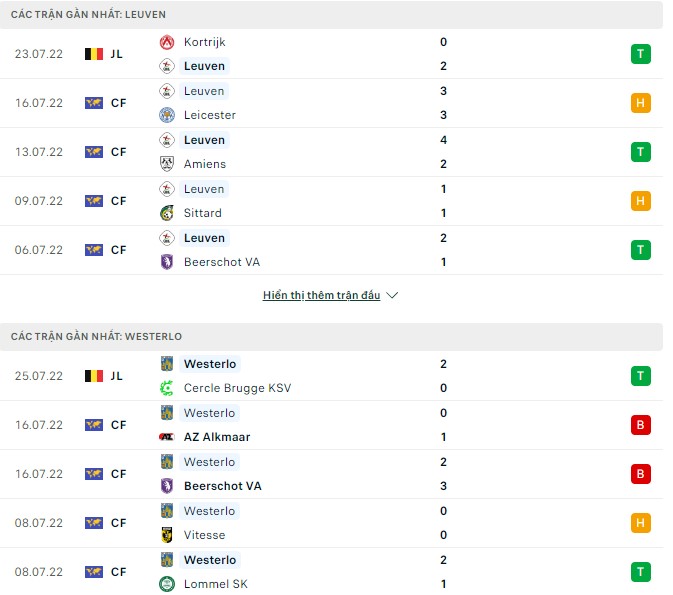Click the Belgian flag beside 23.07.22 match

click(94, 54)
